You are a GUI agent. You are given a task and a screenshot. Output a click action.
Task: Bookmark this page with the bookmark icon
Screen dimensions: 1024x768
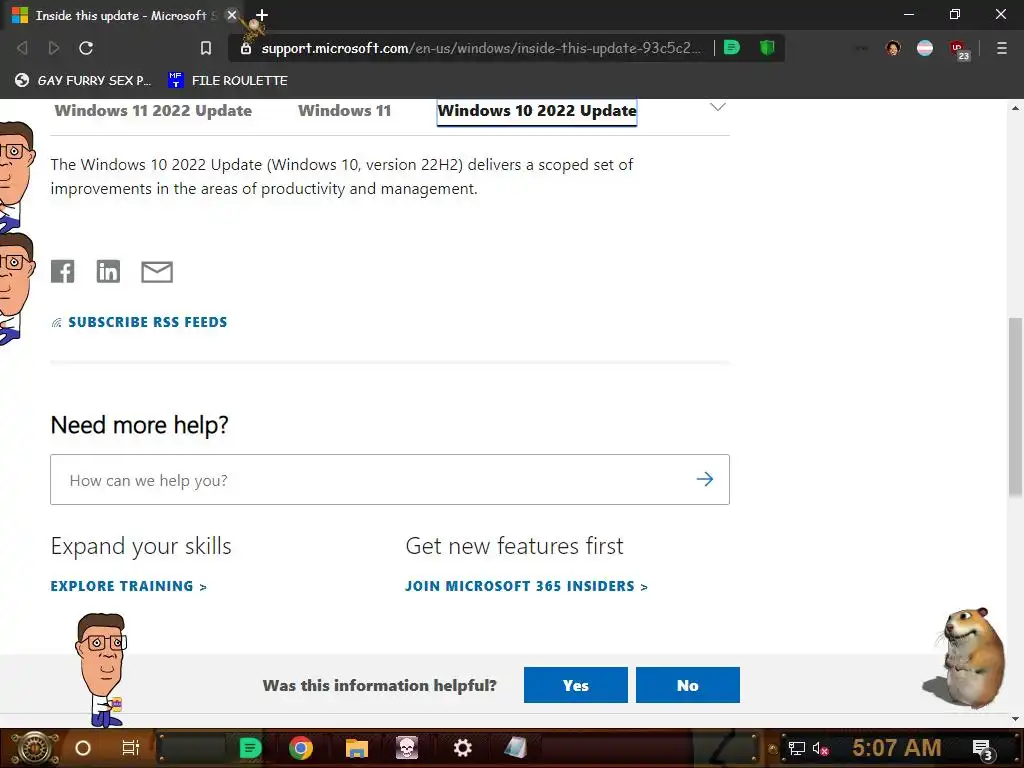coord(206,48)
